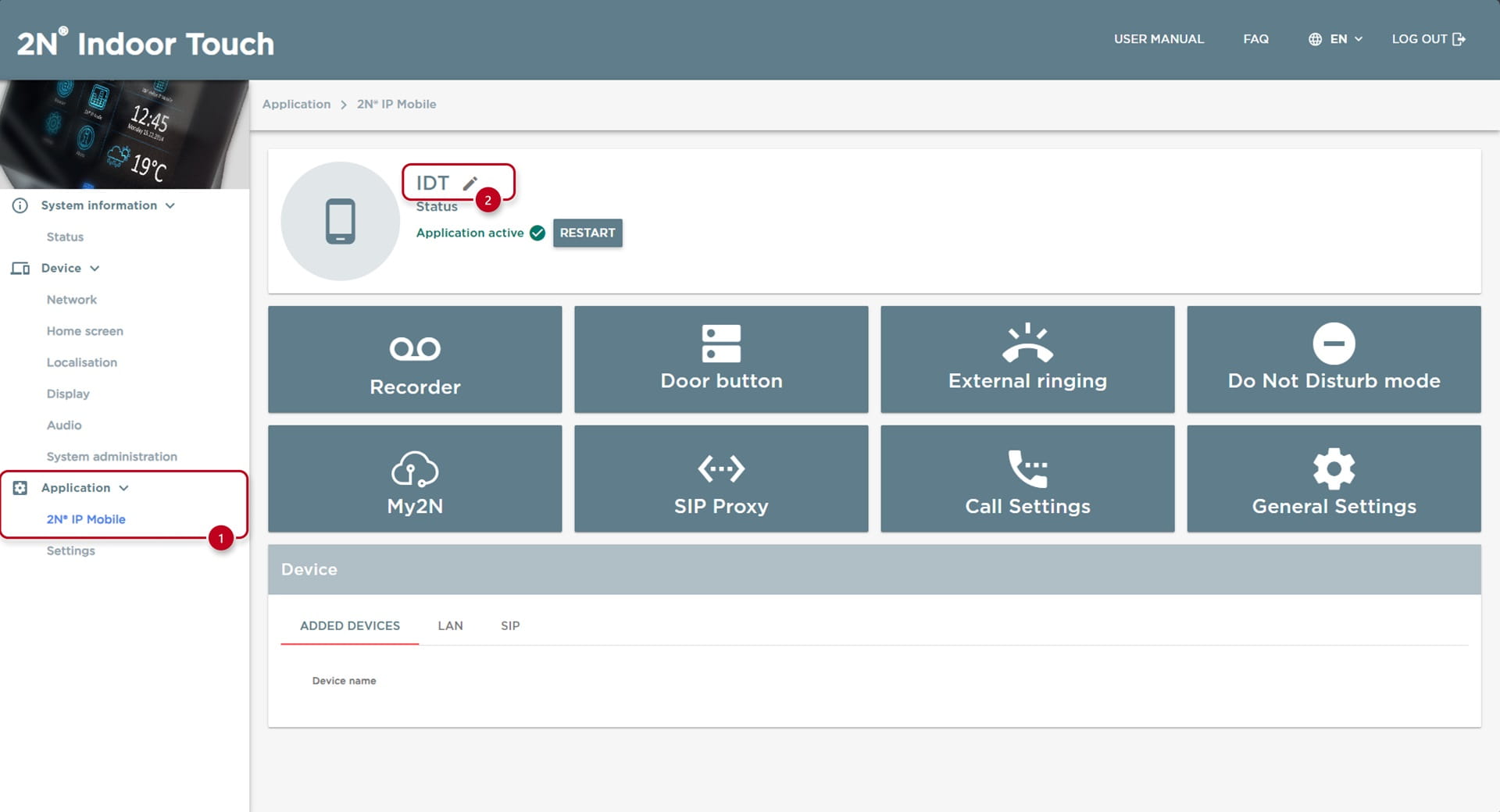This screenshot has height=812, width=1500.
Task: Switch to the LAN tab
Action: click(450, 625)
